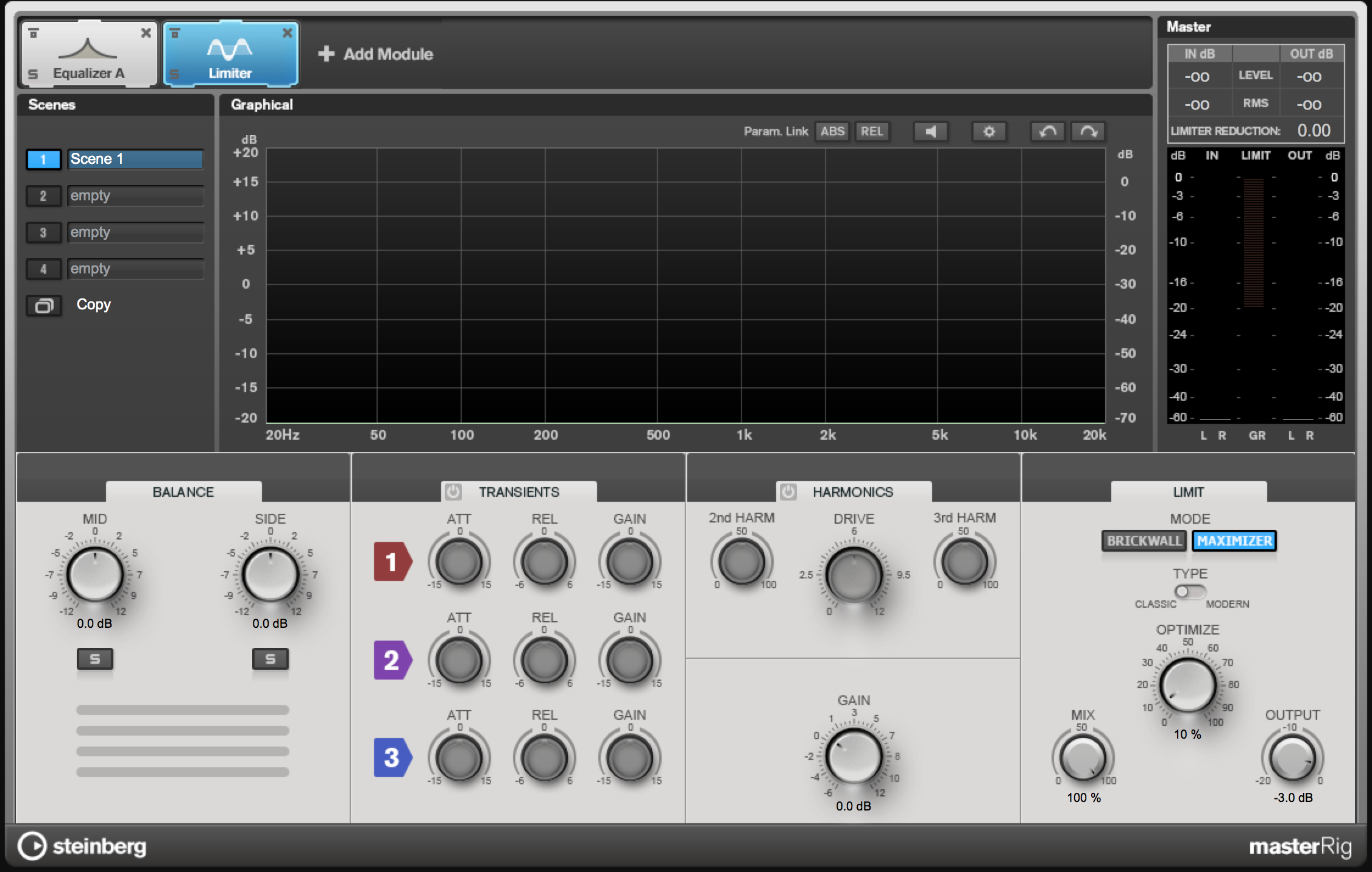The height and width of the screenshot is (872, 1372).
Task: Open the Equalizer A module
Action: tap(88, 52)
